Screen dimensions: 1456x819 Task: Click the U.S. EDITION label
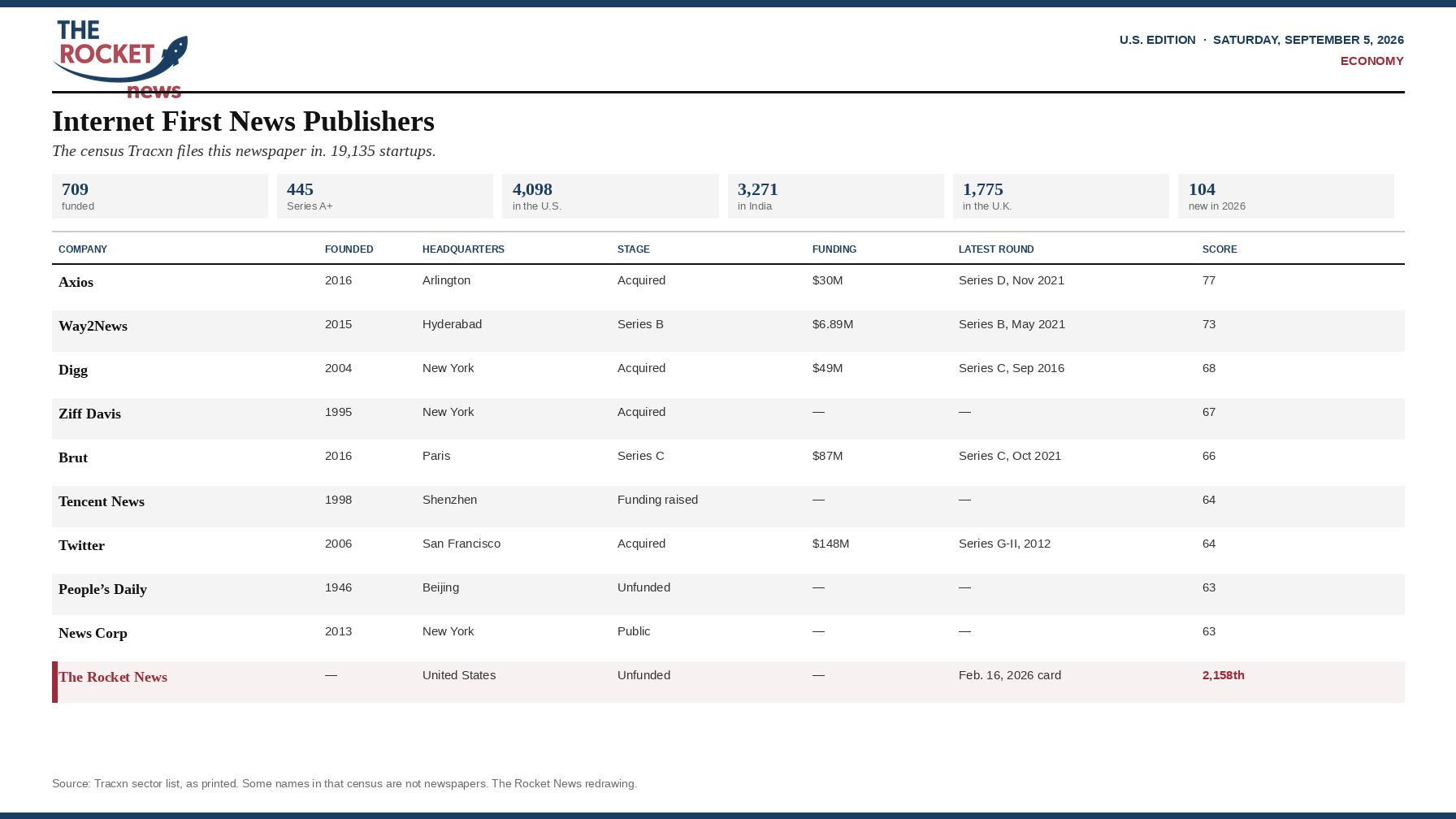[x=1157, y=40]
